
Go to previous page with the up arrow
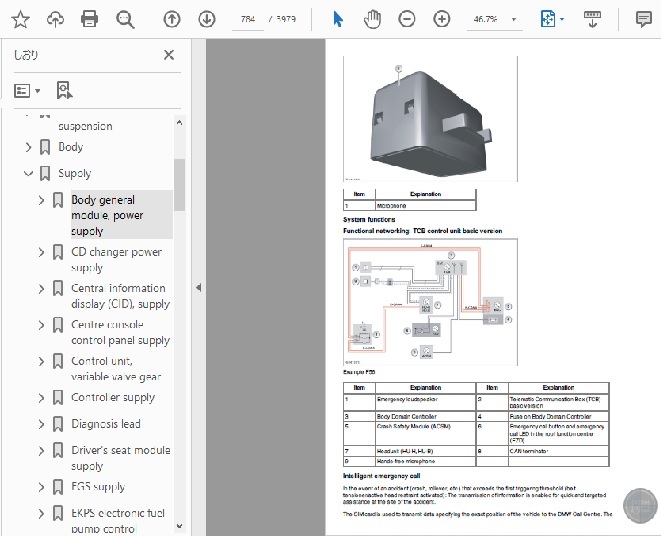click(x=172, y=19)
